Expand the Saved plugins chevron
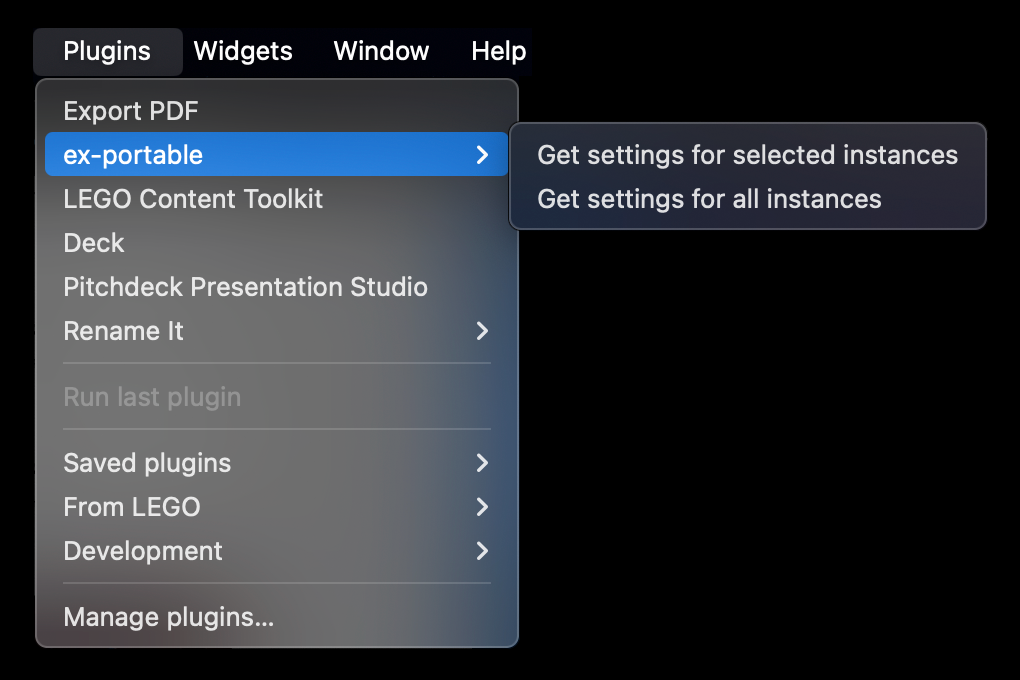Screen dimensions: 1020x680 tap(482, 463)
